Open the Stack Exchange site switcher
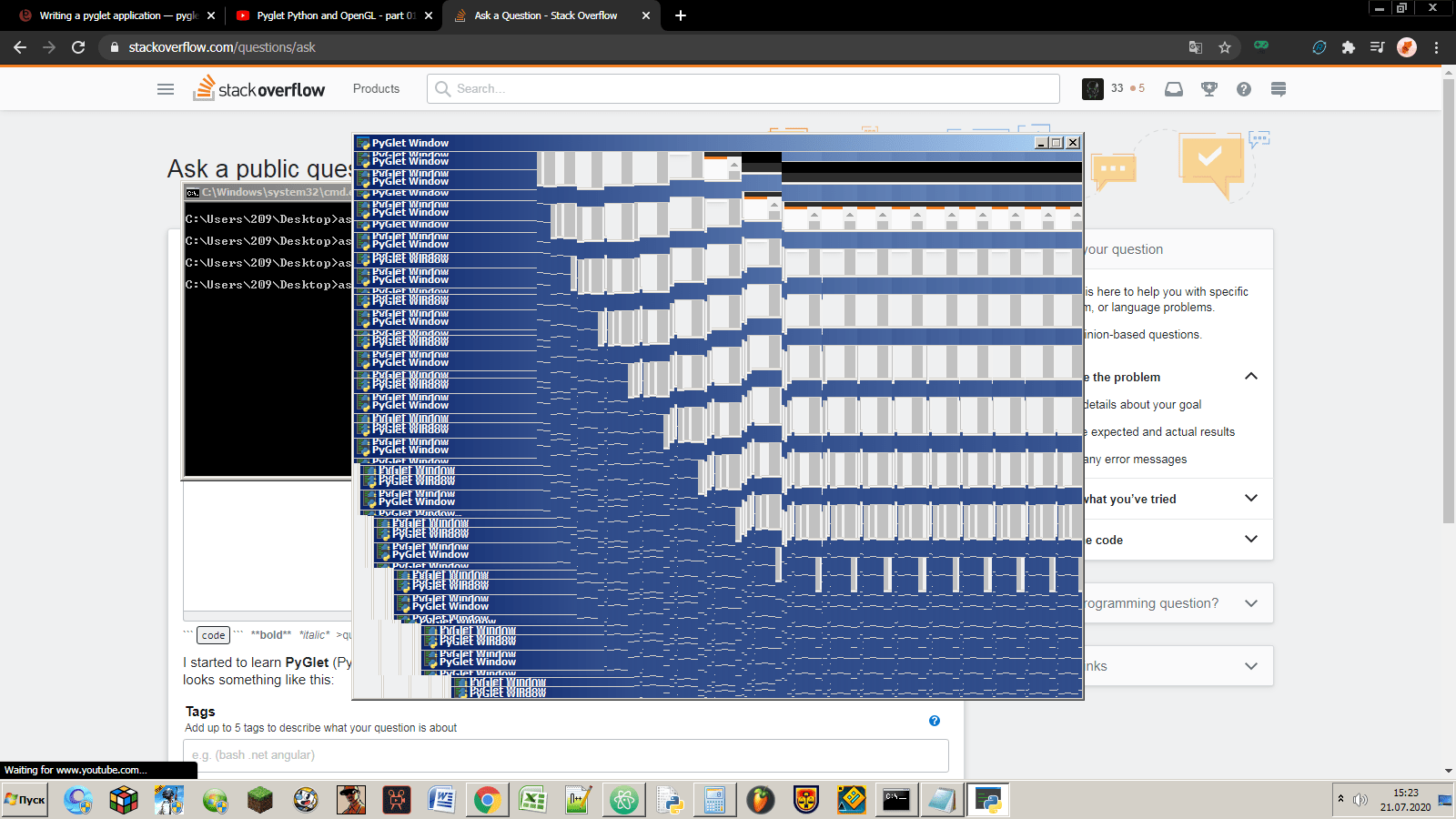1456x819 pixels. click(1279, 88)
